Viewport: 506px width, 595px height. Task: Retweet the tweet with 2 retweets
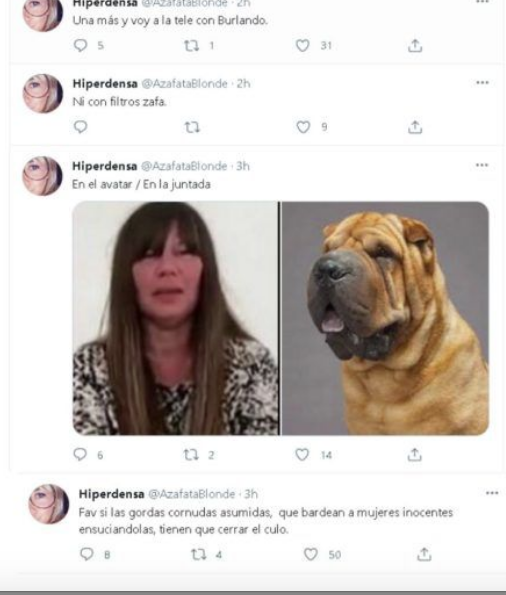point(191,454)
